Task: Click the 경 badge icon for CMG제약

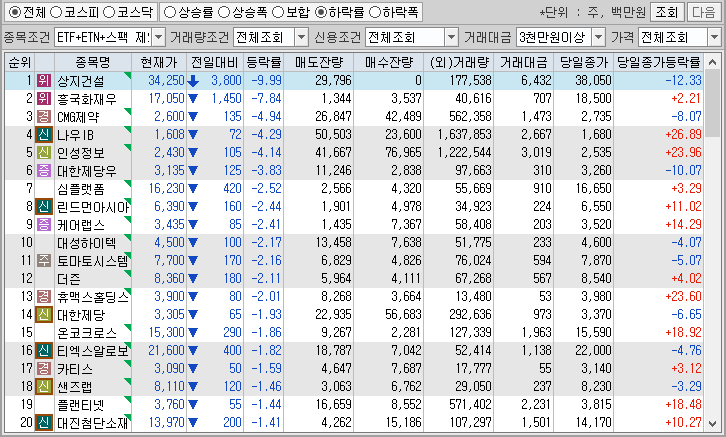Action: point(44,117)
